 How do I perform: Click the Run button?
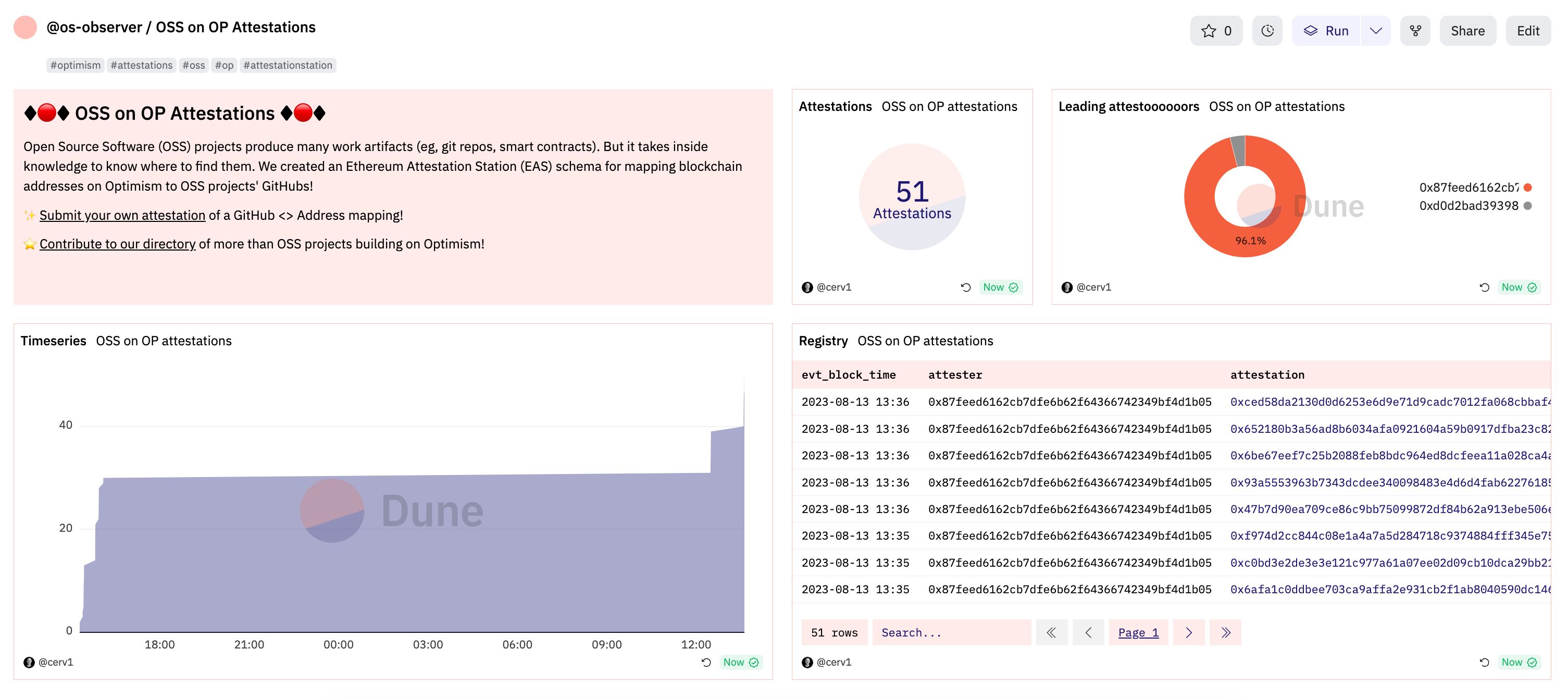coord(1326,30)
